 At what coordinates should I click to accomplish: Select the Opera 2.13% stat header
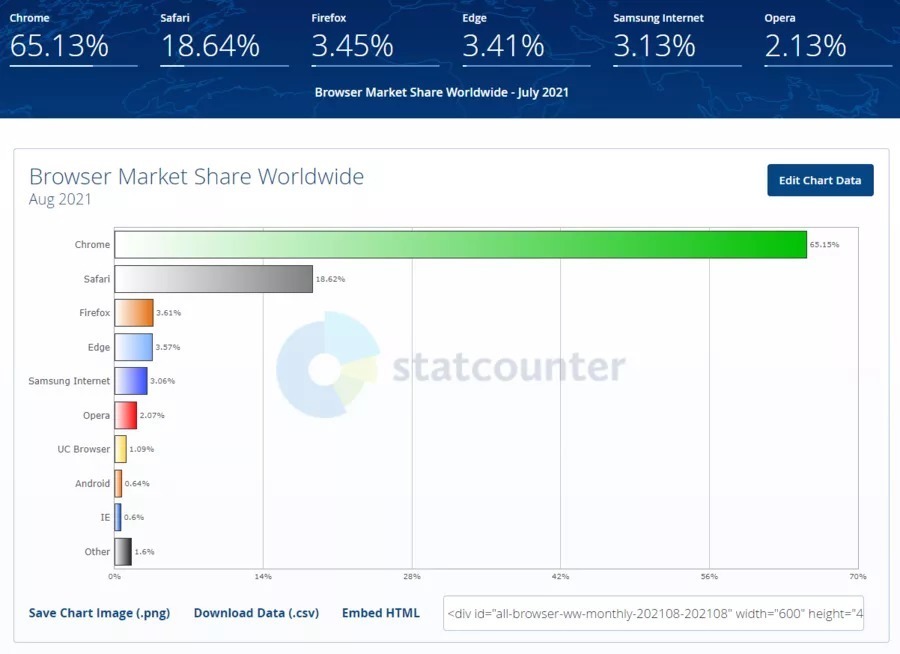click(x=828, y=38)
